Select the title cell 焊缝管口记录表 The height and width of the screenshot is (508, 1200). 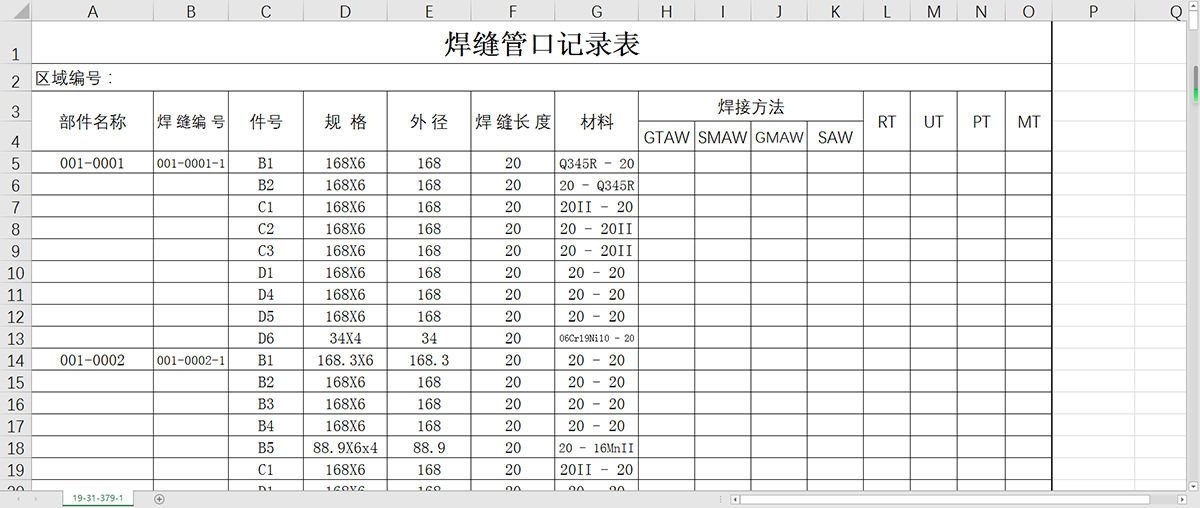(542, 44)
